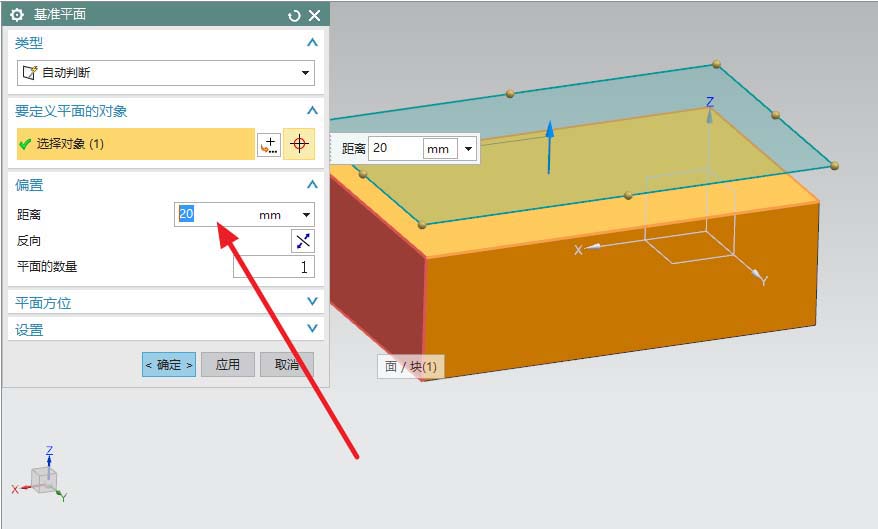Click the Y axis arrowhead on model
Screen dimensions: 878x529
[x=756, y=274]
